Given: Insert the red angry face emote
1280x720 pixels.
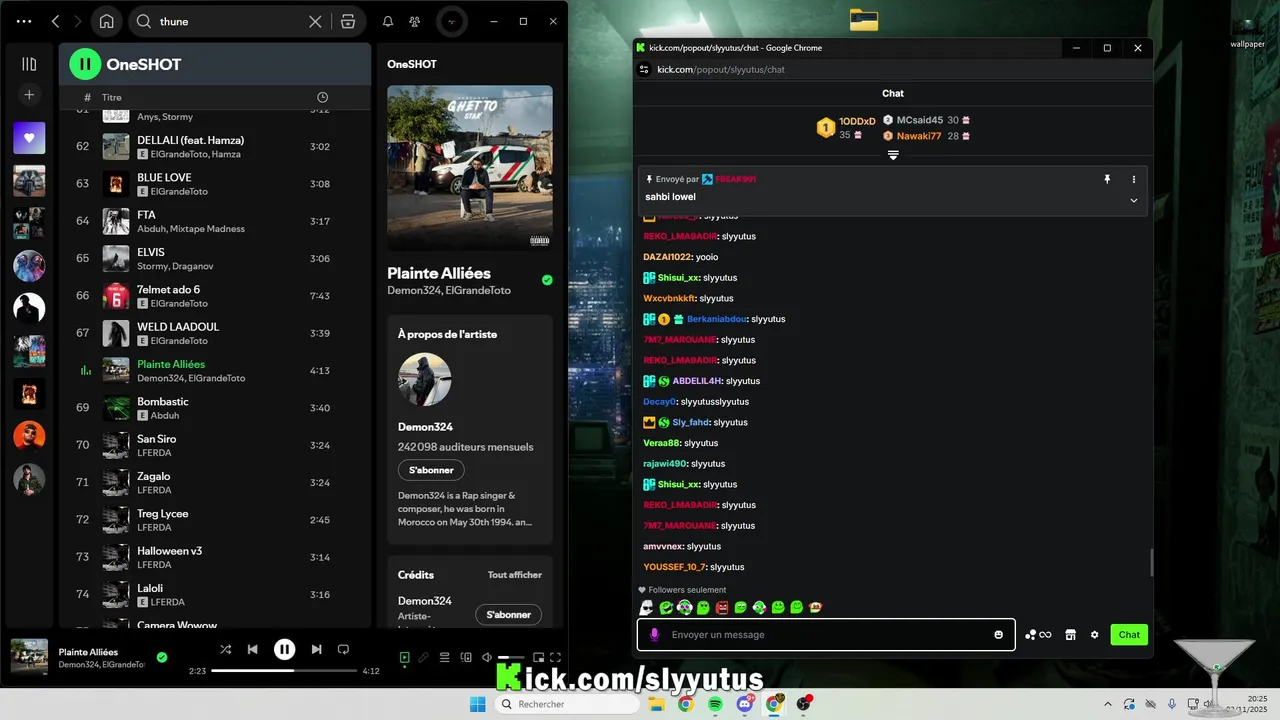Looking at the screenshot, I should (722, 607).
